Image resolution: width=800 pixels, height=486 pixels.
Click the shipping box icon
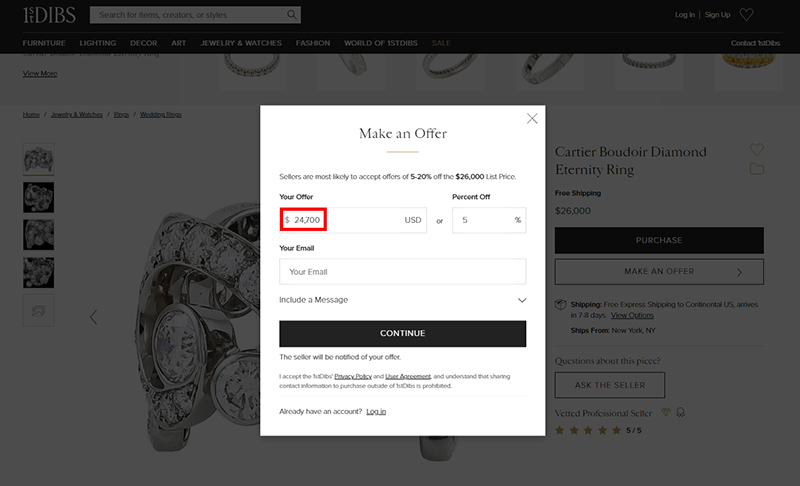point(560,305)
